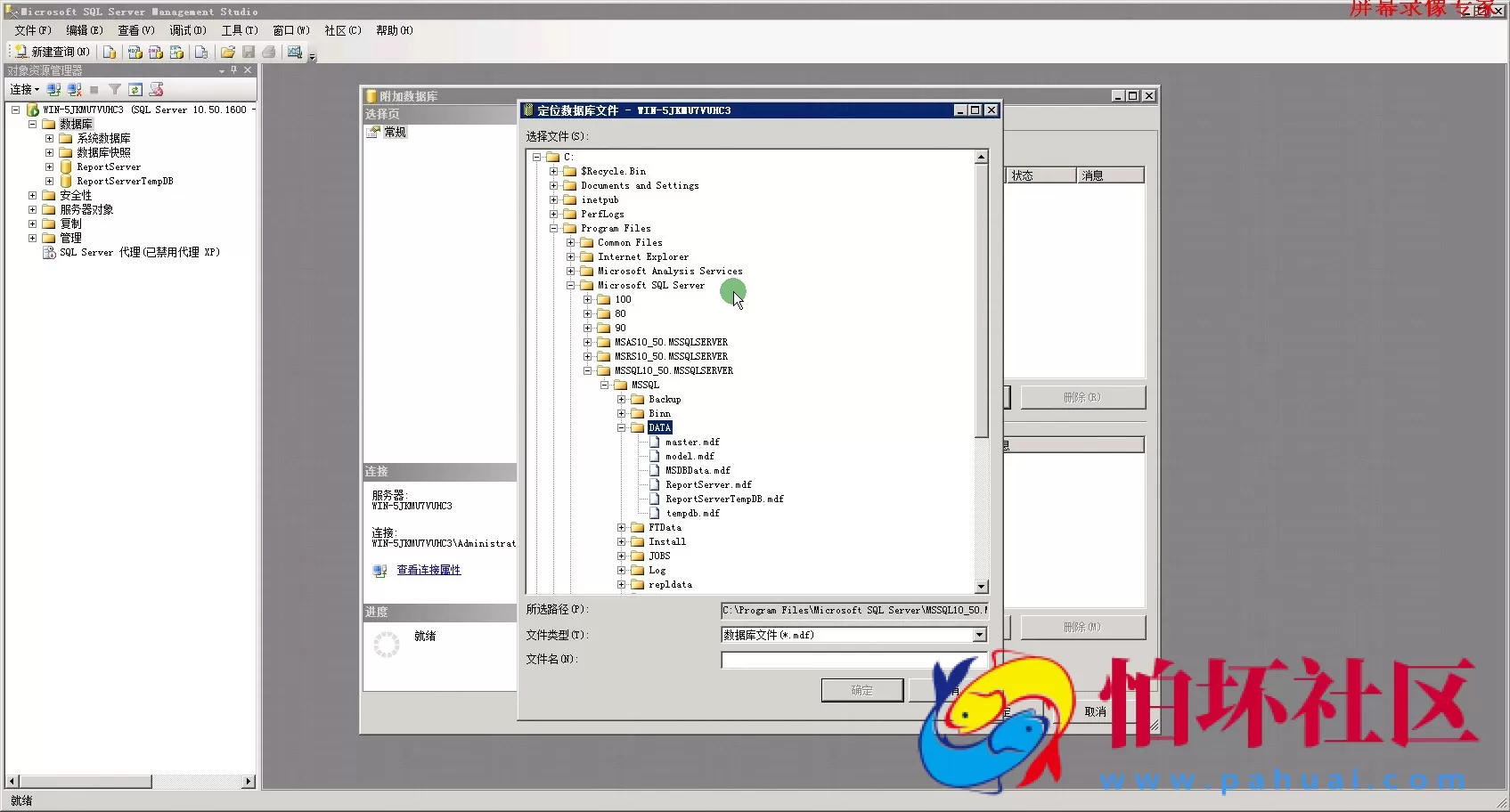
Task: Collapse the DATA folder node
Action: point(622,427)
